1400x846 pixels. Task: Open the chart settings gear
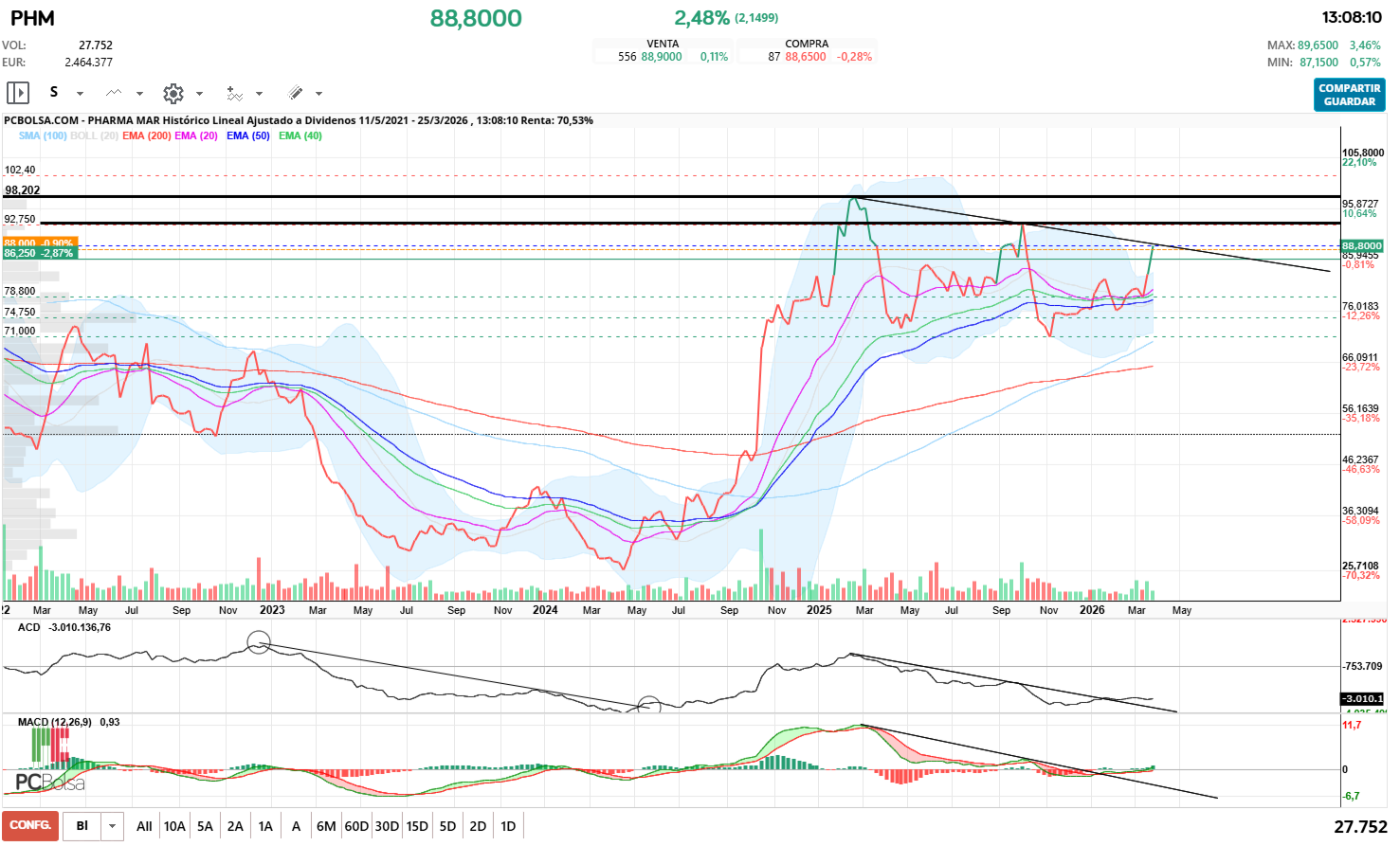(173, 93)
